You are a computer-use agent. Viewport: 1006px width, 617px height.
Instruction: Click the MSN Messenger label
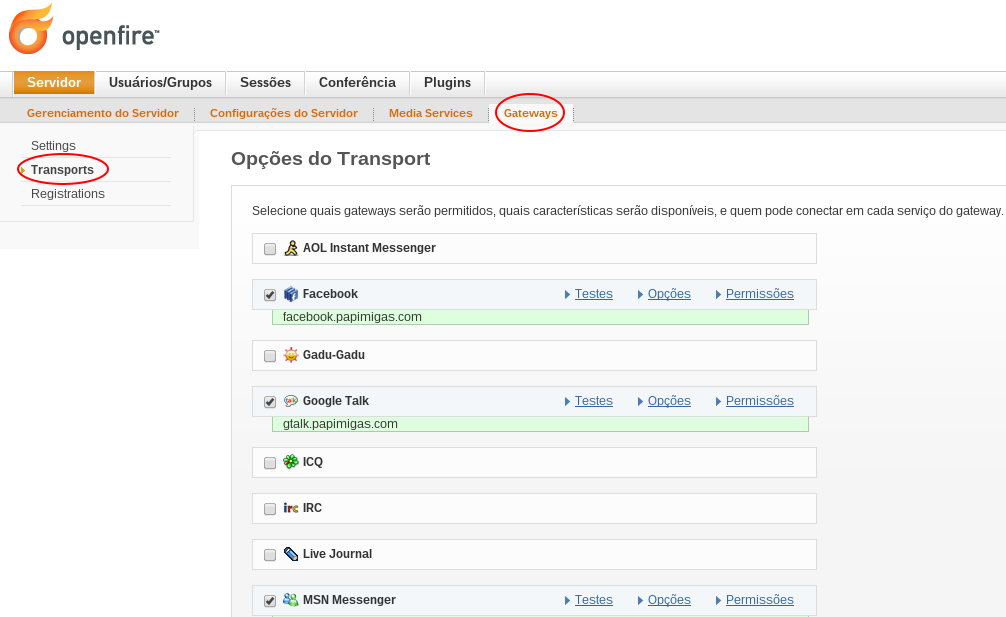click(349, 600)
